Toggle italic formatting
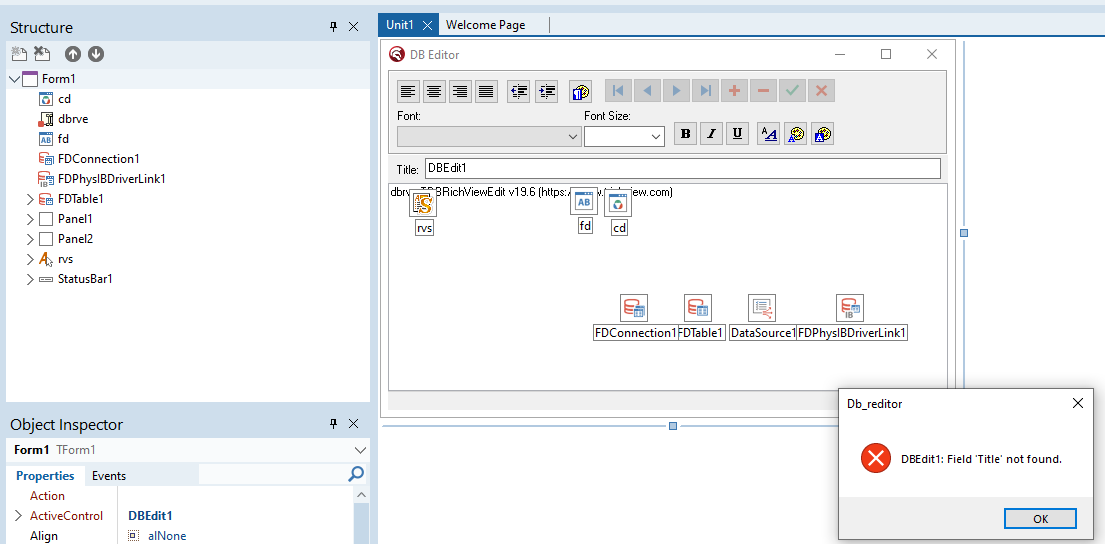The image size is (1105, 544). tap(712, 134)
